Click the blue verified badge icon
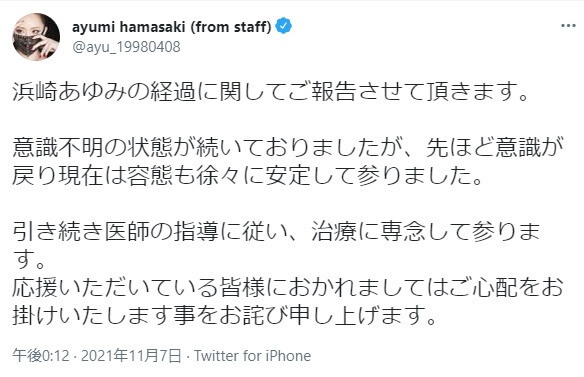The image size is (584, 377). [283, 26]
